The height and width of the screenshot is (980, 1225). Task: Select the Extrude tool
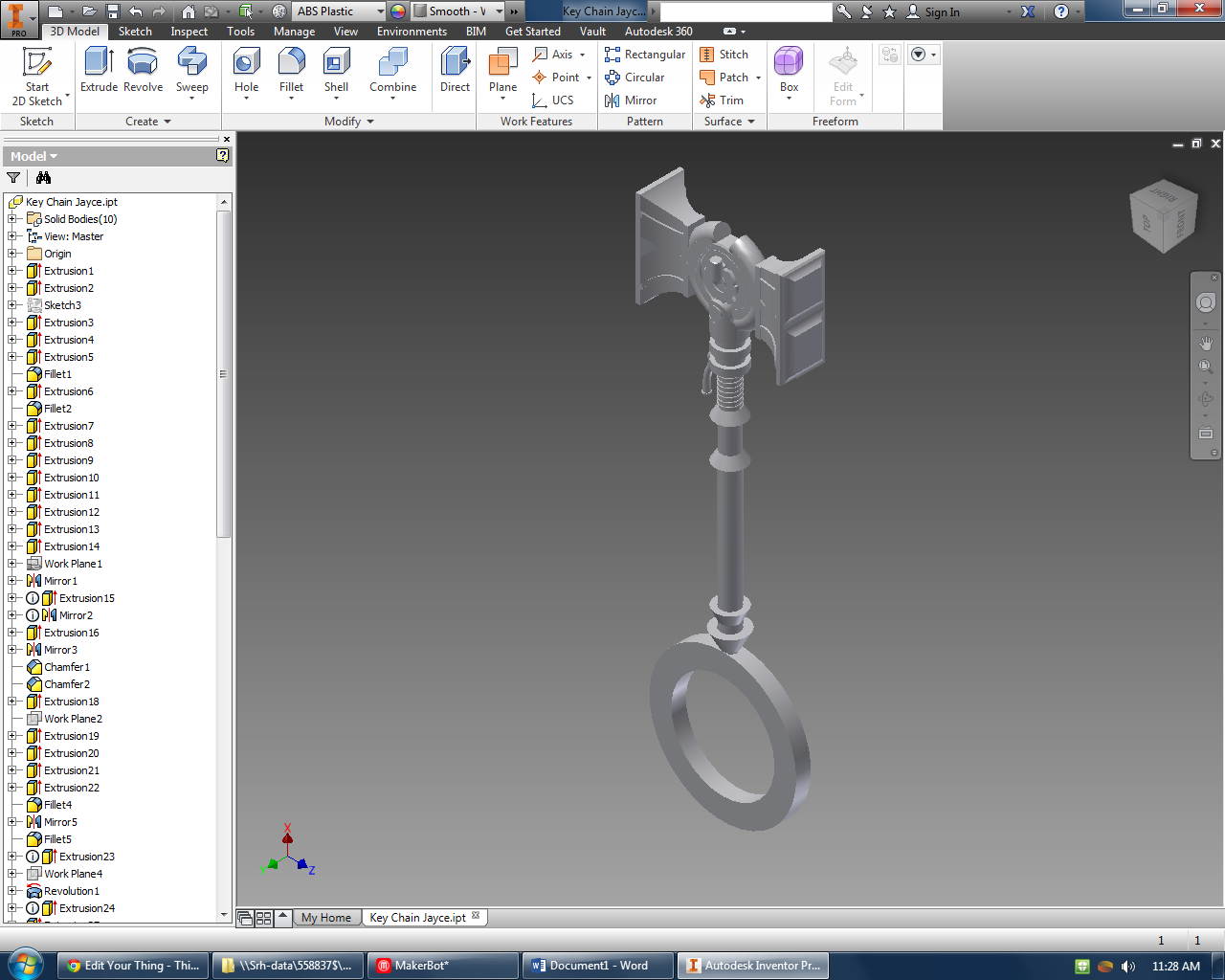99,71
